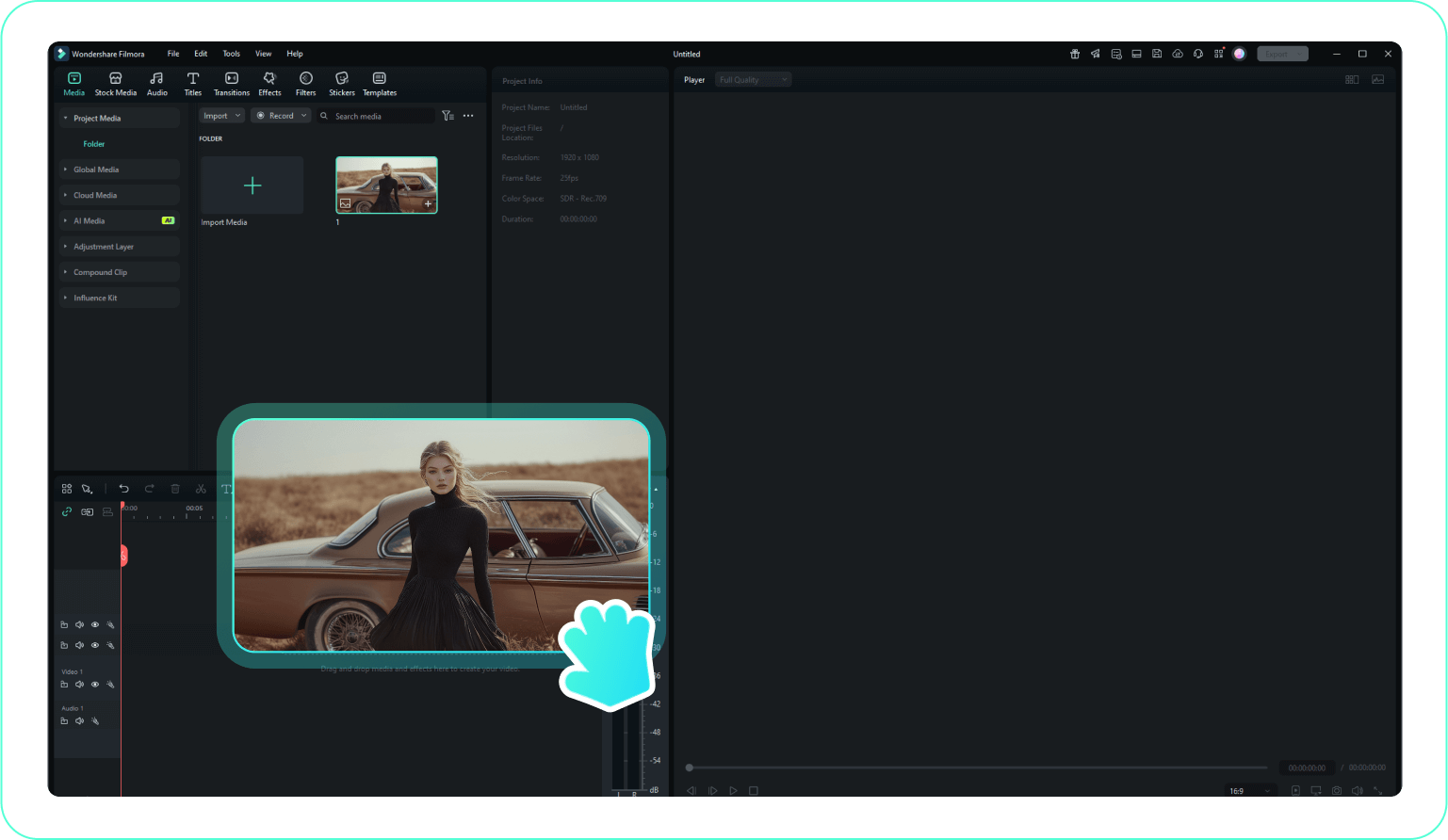
Task: Toggle the timeline auto-ripple link icon
Action: [67, 511]
